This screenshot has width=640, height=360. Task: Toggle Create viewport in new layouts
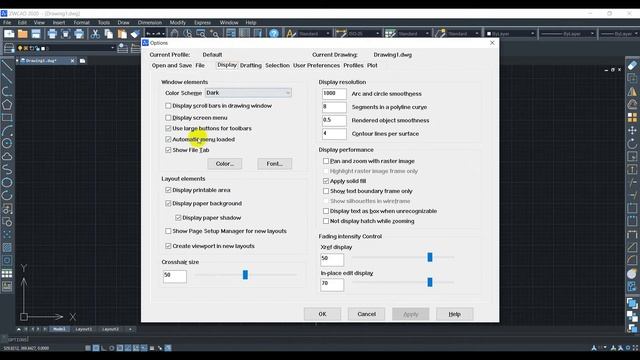[x=168, y=246]
